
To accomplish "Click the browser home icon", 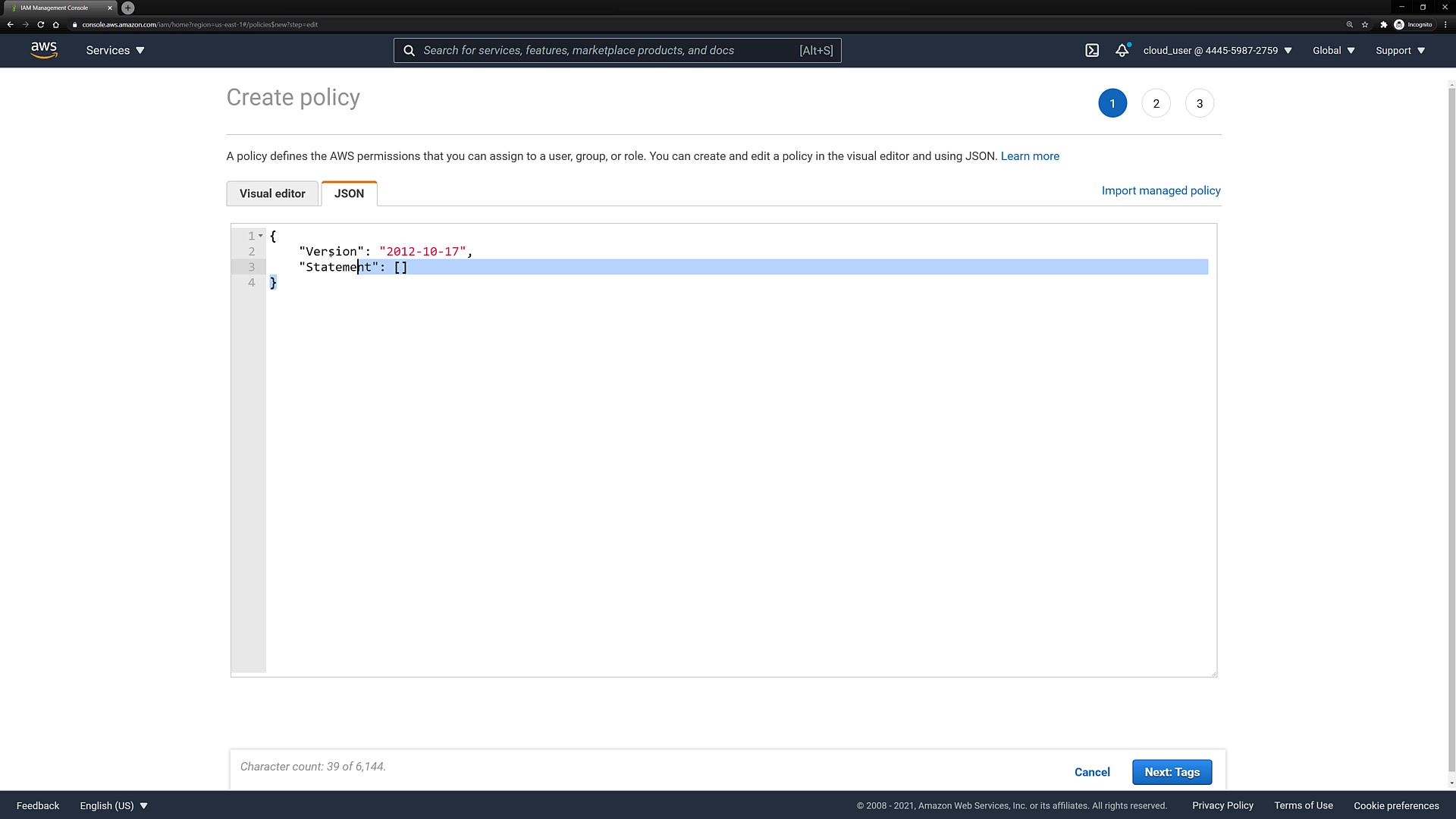I will (x=56, y=24).
